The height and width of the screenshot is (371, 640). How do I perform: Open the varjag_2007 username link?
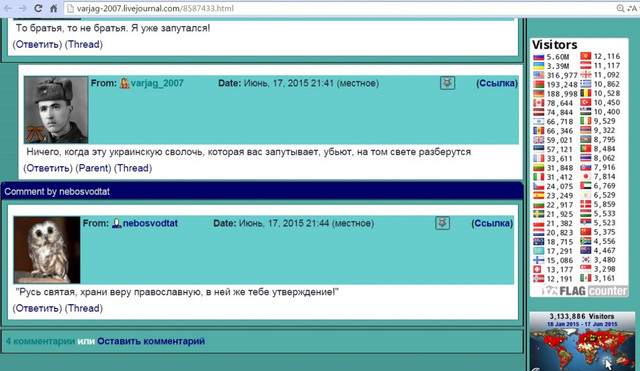click(157, 83)
